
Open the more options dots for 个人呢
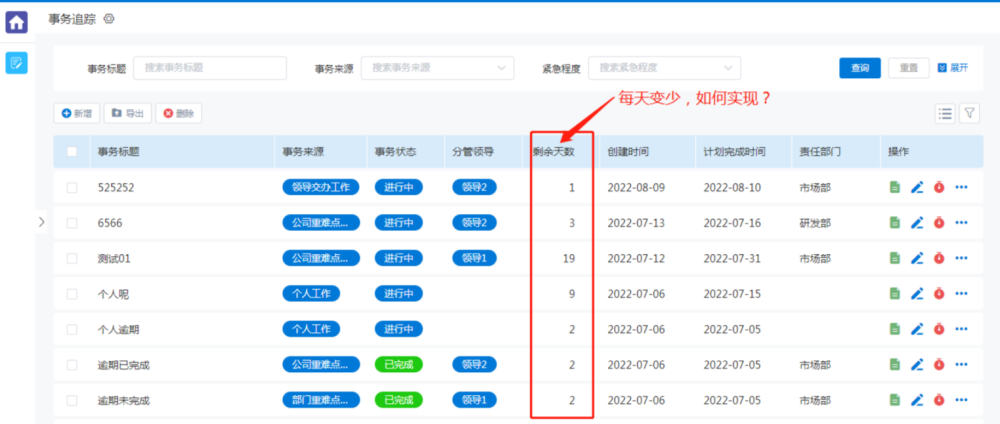click(x=962, y=294)
